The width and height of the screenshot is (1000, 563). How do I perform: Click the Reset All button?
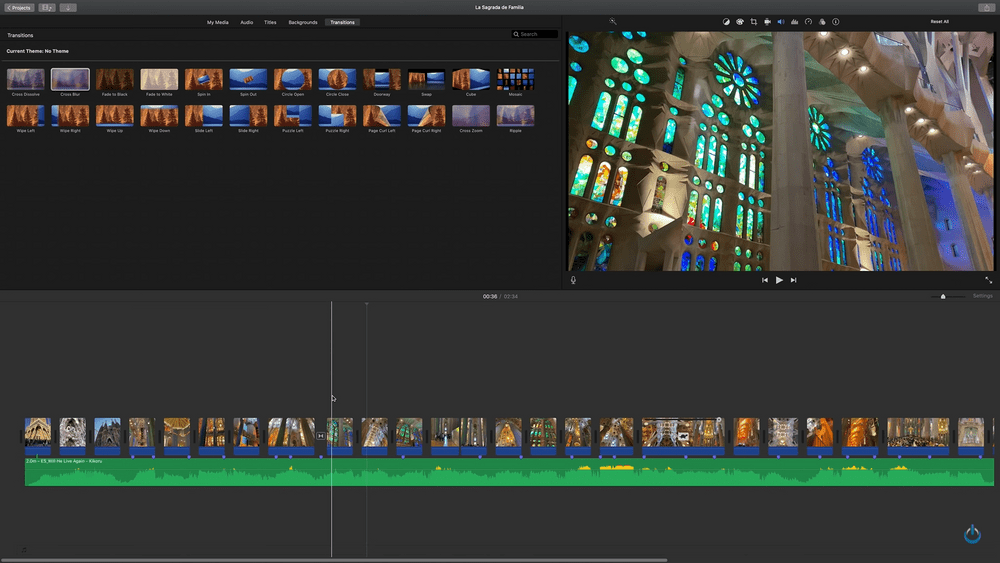pos(939,21)
